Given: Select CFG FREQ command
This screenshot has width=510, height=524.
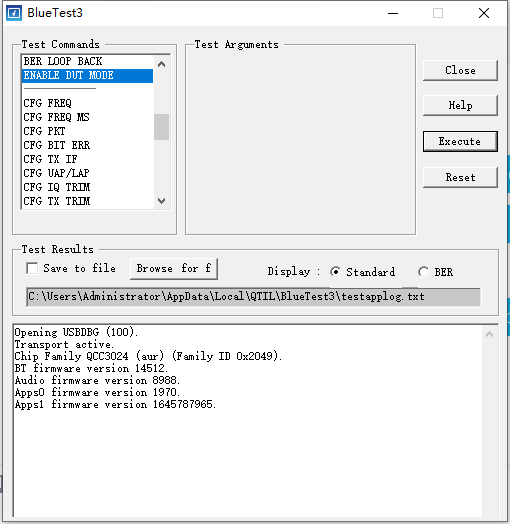Looking at the screenshot, I should (x=88, y=103).
